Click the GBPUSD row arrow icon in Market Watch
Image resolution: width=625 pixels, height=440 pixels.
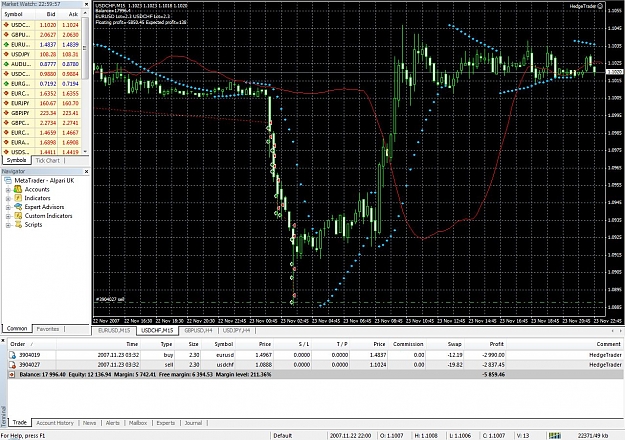[x=6, y=35]
